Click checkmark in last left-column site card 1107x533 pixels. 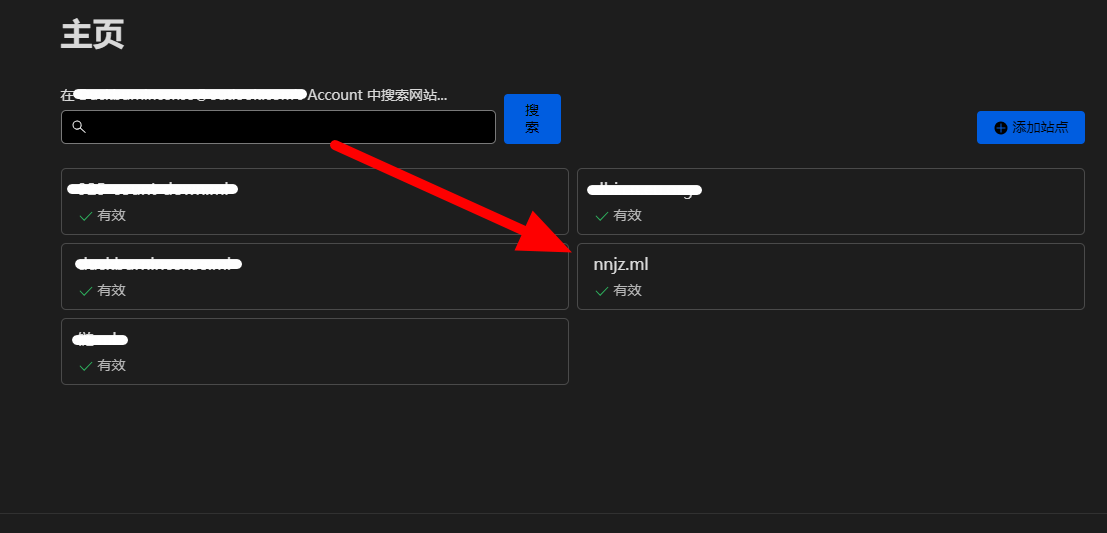click(86, 366)
